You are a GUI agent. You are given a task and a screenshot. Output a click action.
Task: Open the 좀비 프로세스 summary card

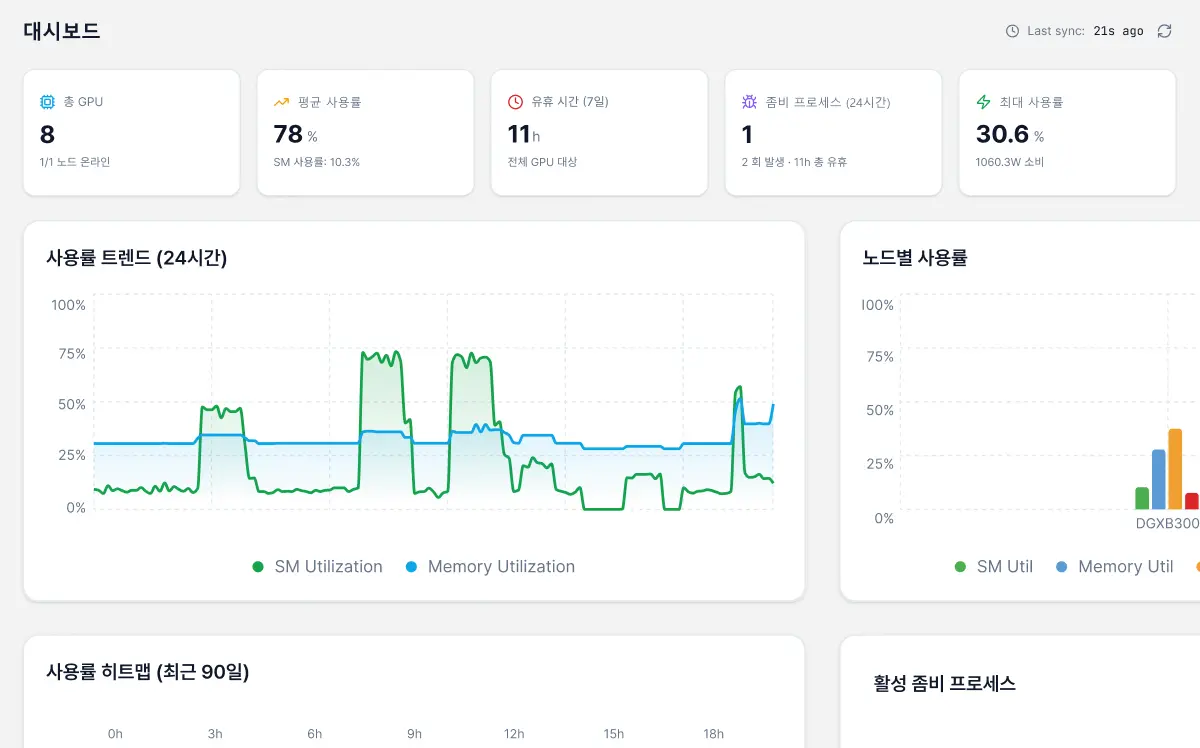(833, 132)
